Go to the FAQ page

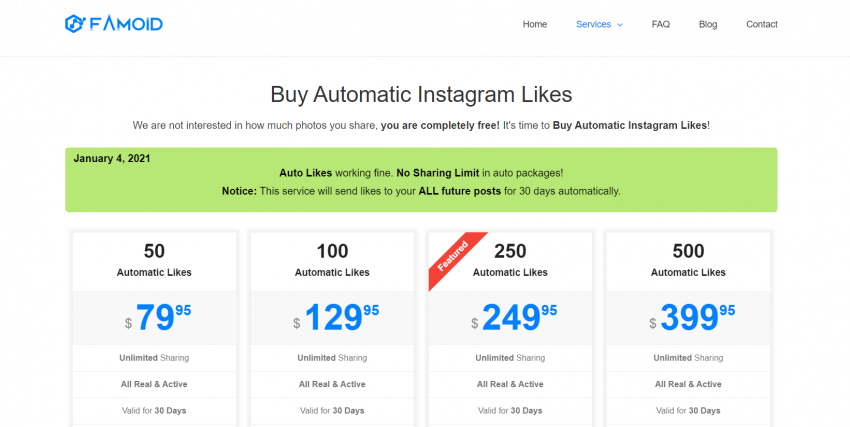tap(660, 24)
